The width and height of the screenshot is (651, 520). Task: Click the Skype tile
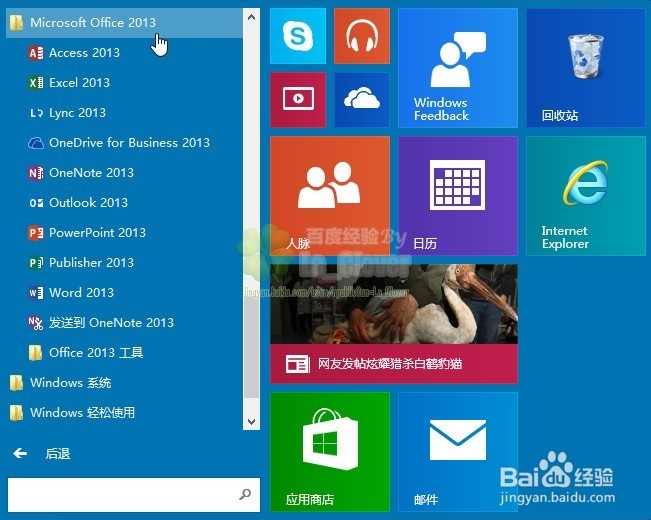pyautogui.click(x=298, y=36)
